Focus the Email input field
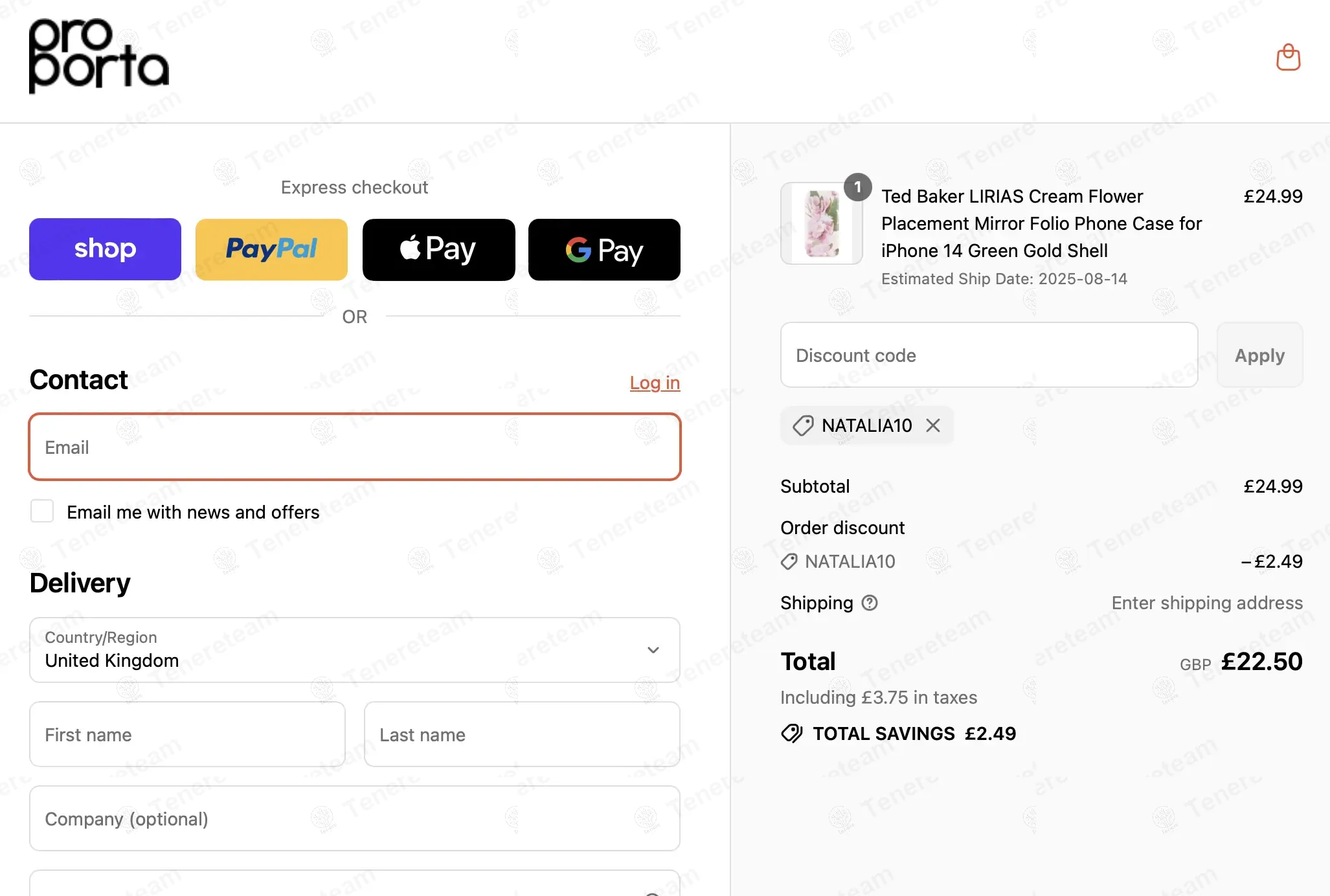This screenshot has width=1330, height=896. 355,447
